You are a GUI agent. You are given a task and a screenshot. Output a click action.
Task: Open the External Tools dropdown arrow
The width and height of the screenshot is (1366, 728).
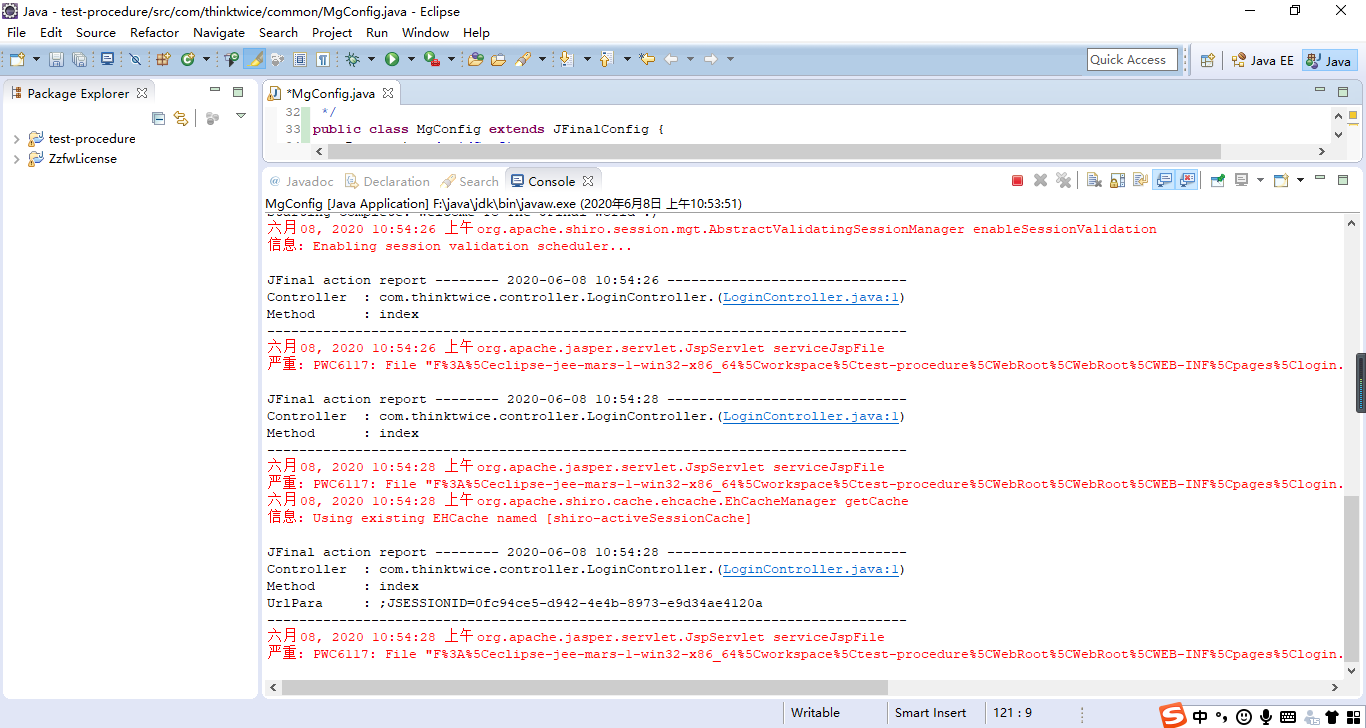point(451,59)
